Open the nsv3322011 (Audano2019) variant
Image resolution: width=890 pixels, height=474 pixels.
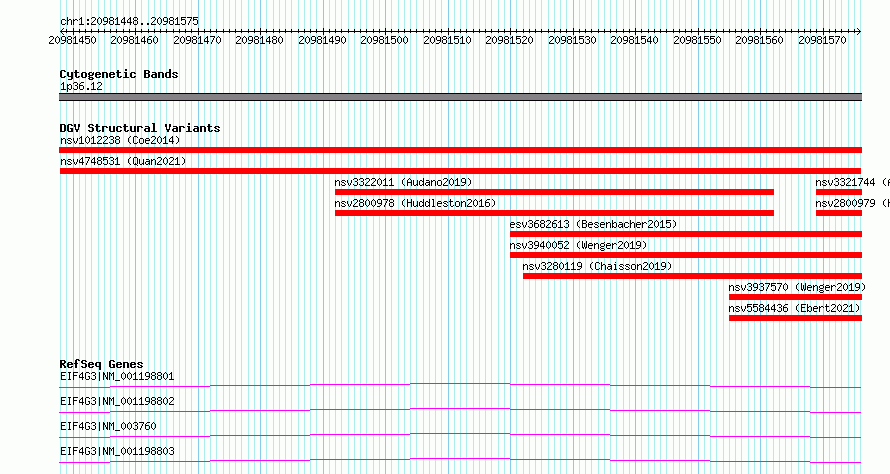[x=403, y=182]
